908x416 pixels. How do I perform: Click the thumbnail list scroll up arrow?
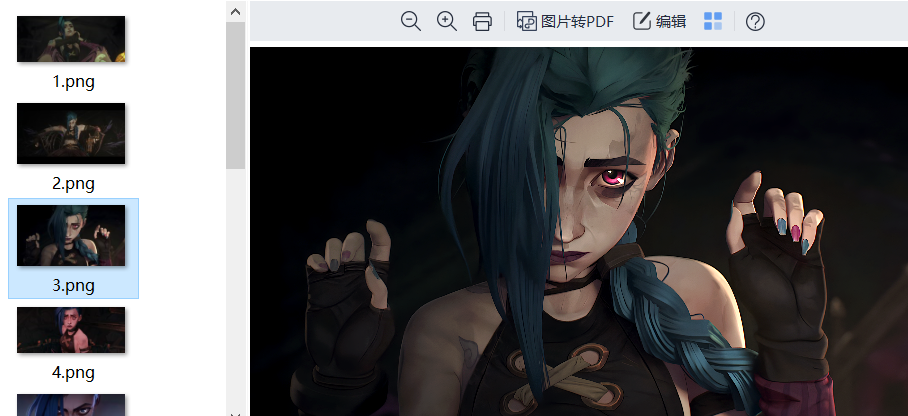(x=235, y=11)
